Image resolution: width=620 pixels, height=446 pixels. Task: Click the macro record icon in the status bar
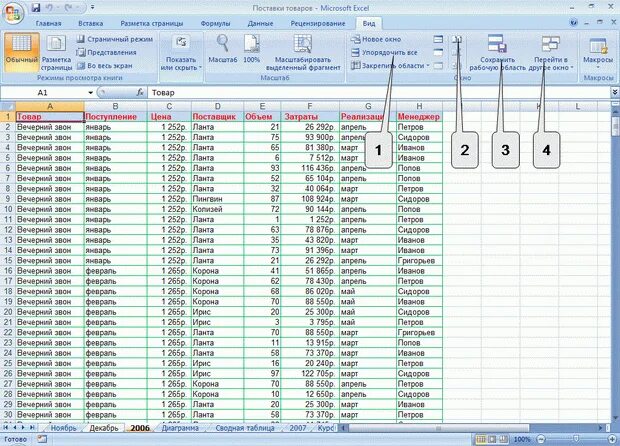(42, 439)
